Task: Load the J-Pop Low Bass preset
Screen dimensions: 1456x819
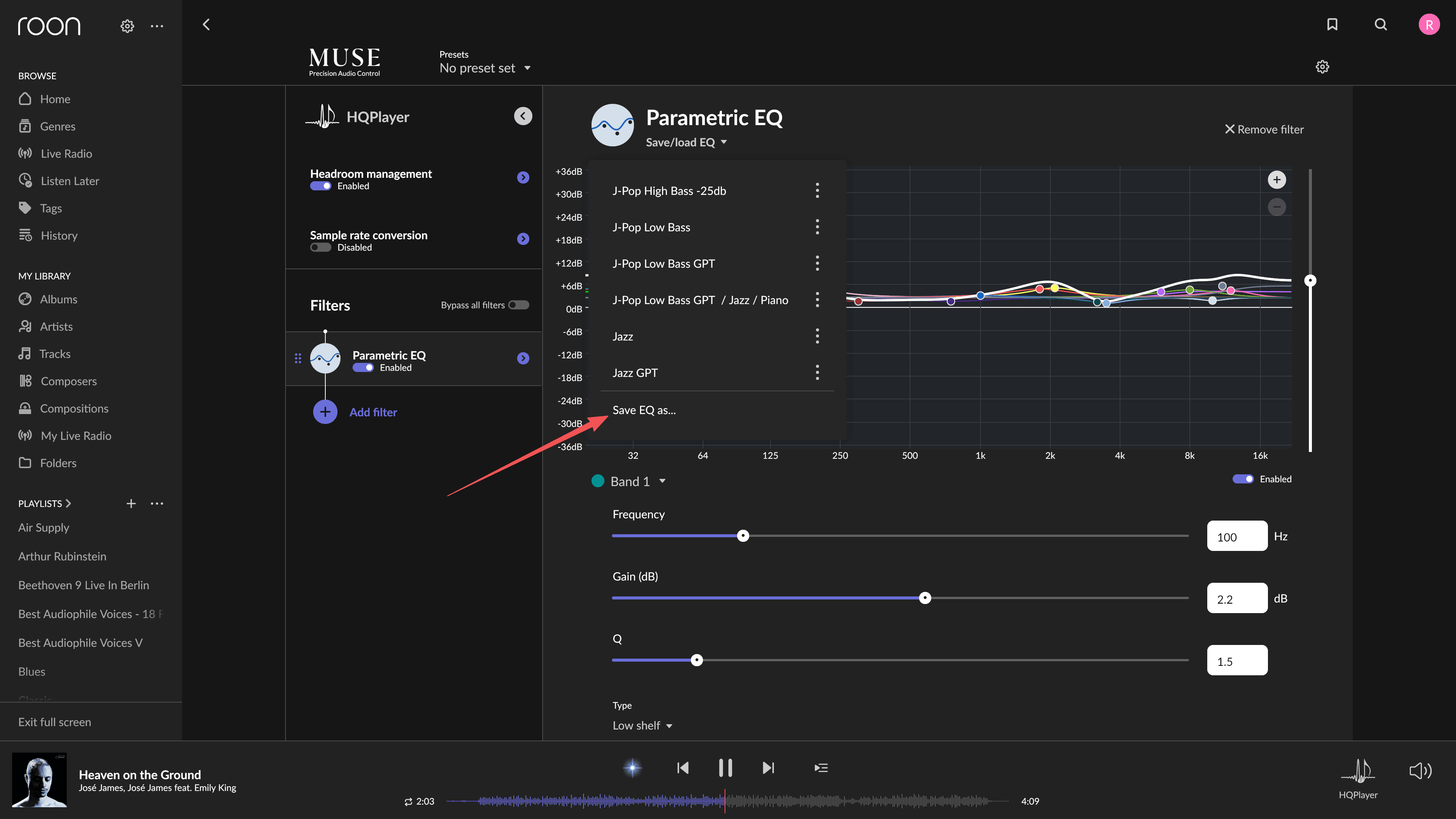Action: [x=651, y=227]
